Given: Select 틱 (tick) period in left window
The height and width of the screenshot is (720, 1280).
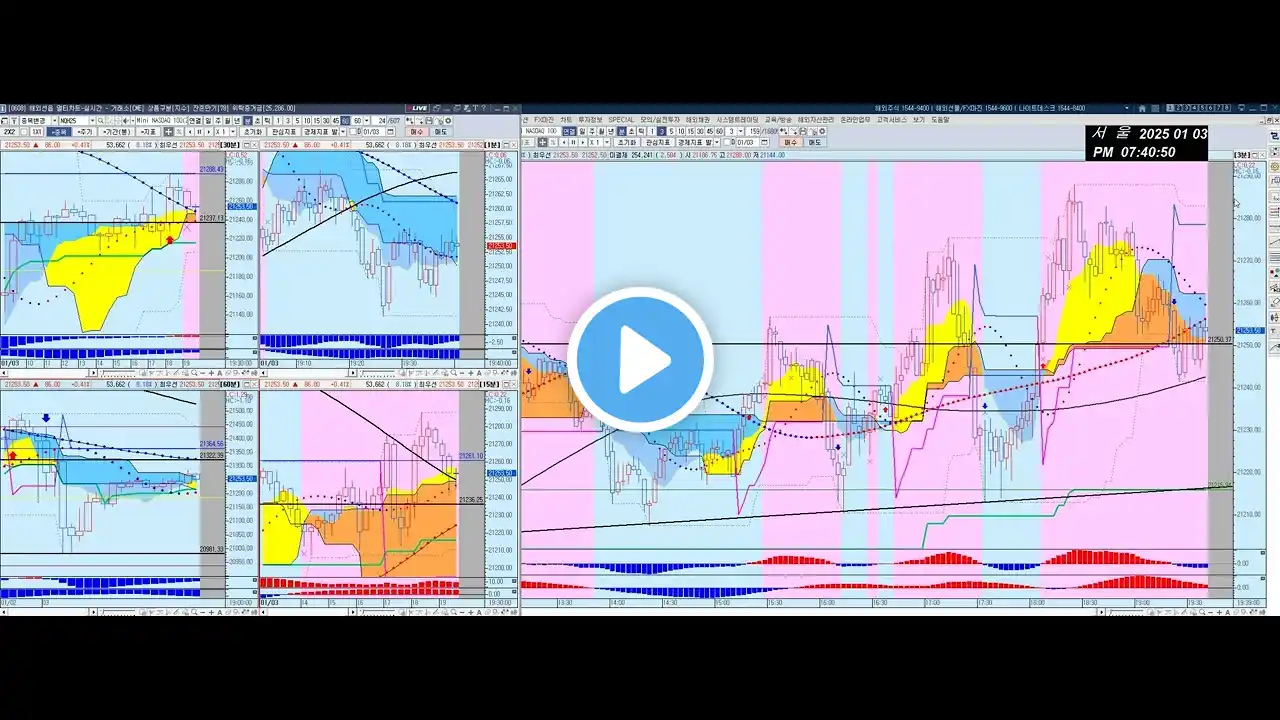Looking at the screenshot, I should pos(267,120).
